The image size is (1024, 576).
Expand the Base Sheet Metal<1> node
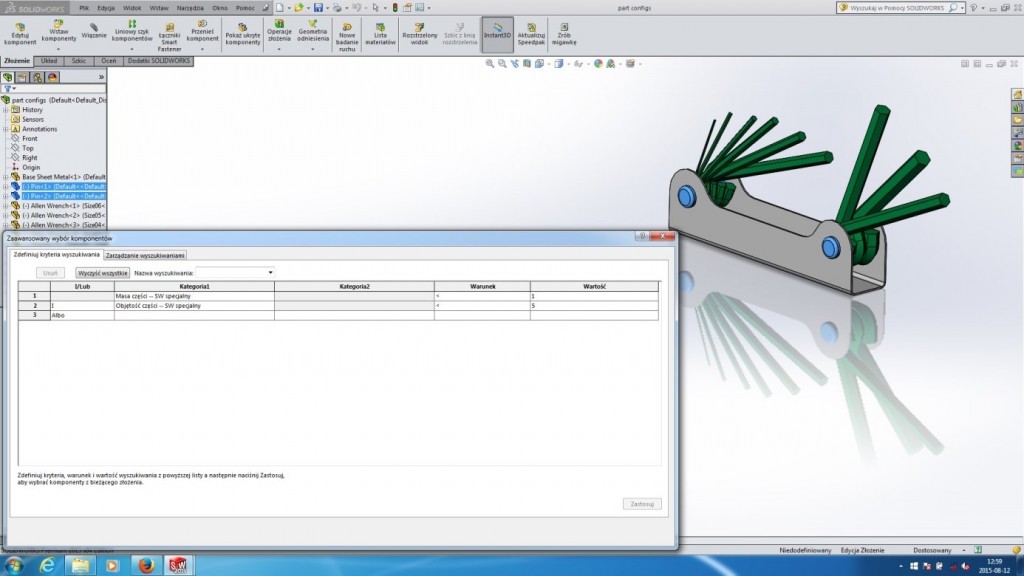[5, 177]
